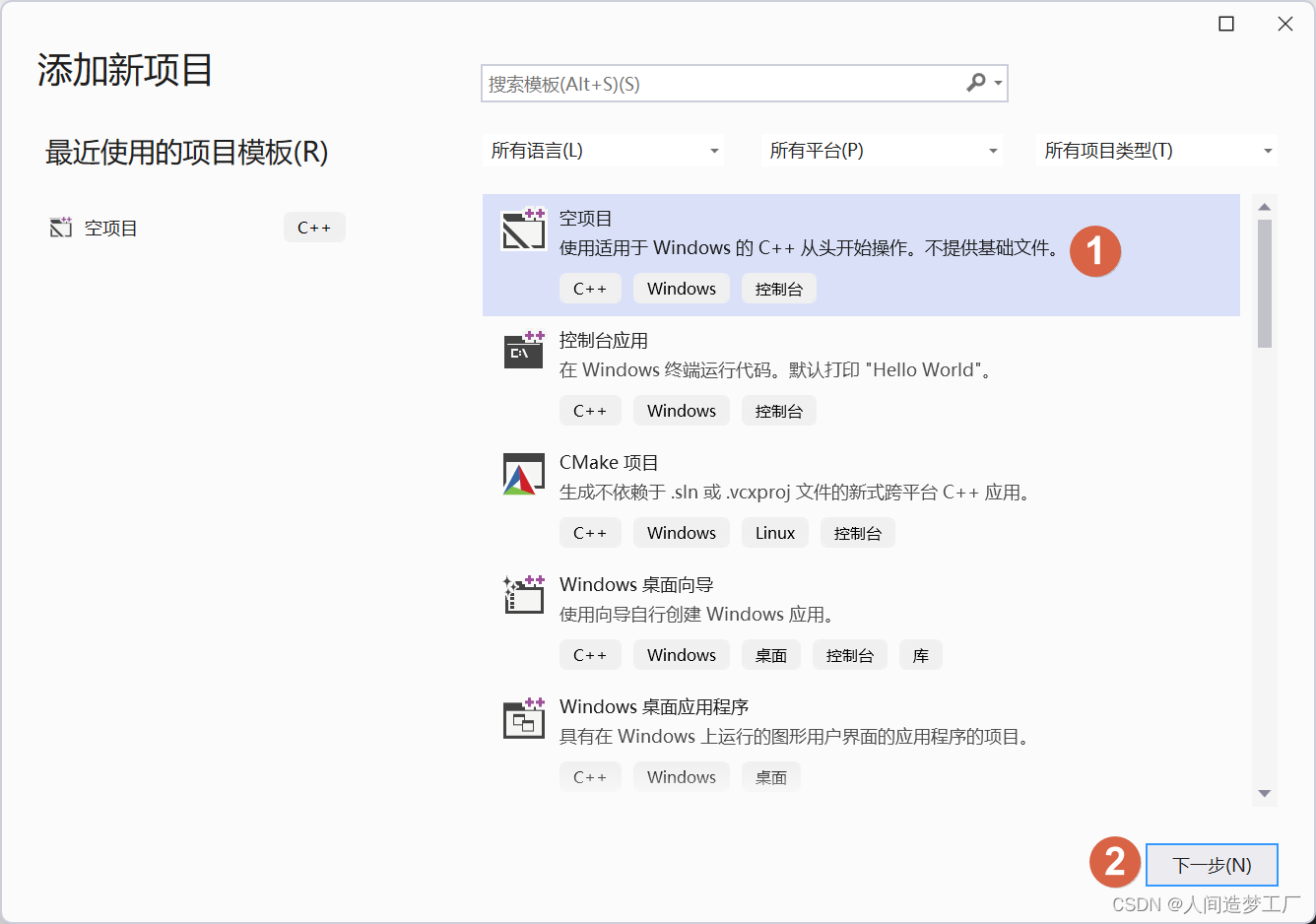Select the Empty Project (空项目) template icon
The width and height of the screenshot is (1316, 924).
point(523,230)
